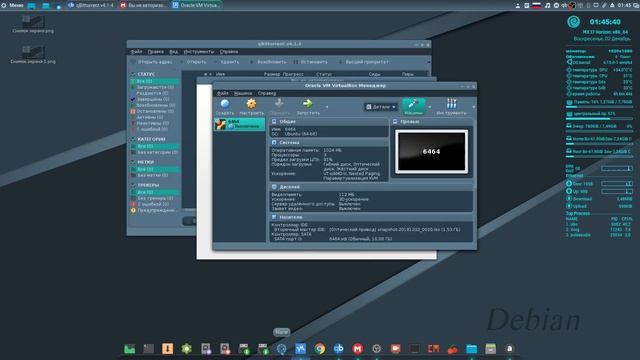Viewport: 640px width, 360px height.
Task: Open Chrome from the dock
Action: (320, 349)
